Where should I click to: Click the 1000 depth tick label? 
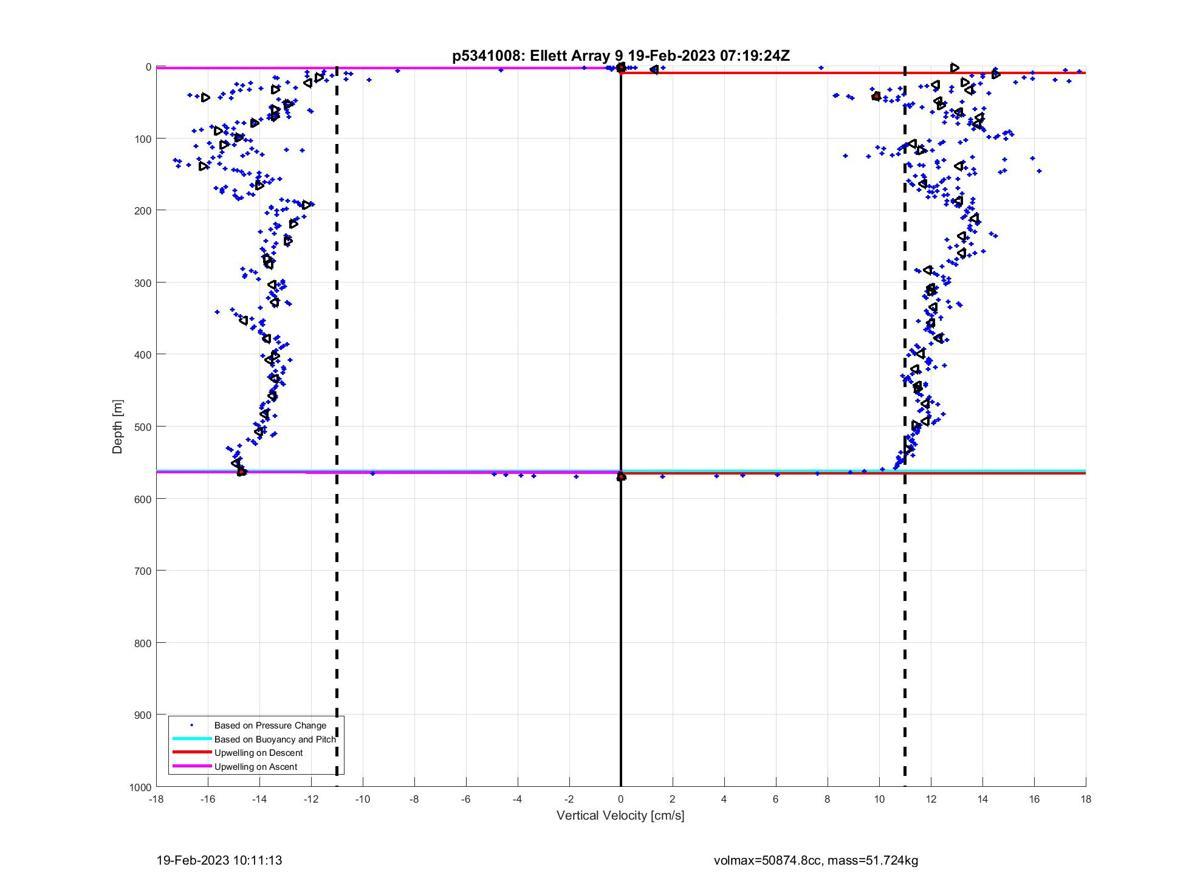[x=140, y=787]
